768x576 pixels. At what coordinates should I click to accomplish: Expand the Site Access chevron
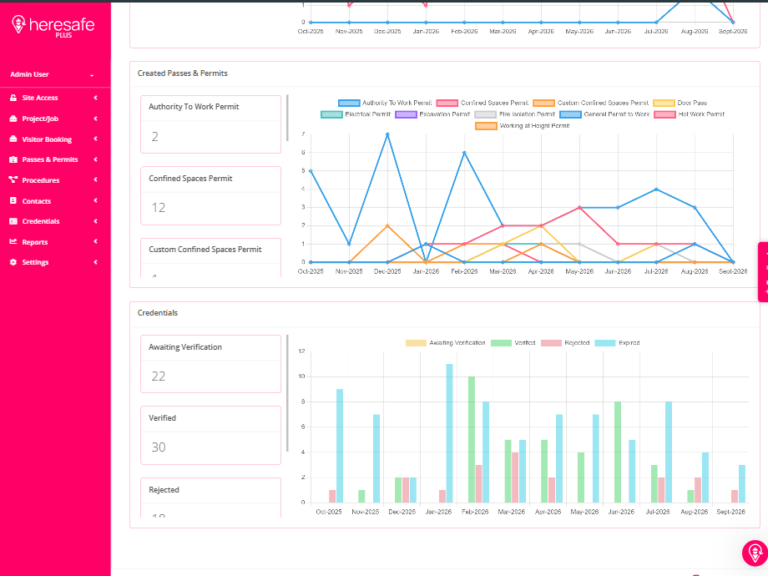click(96, 97)
